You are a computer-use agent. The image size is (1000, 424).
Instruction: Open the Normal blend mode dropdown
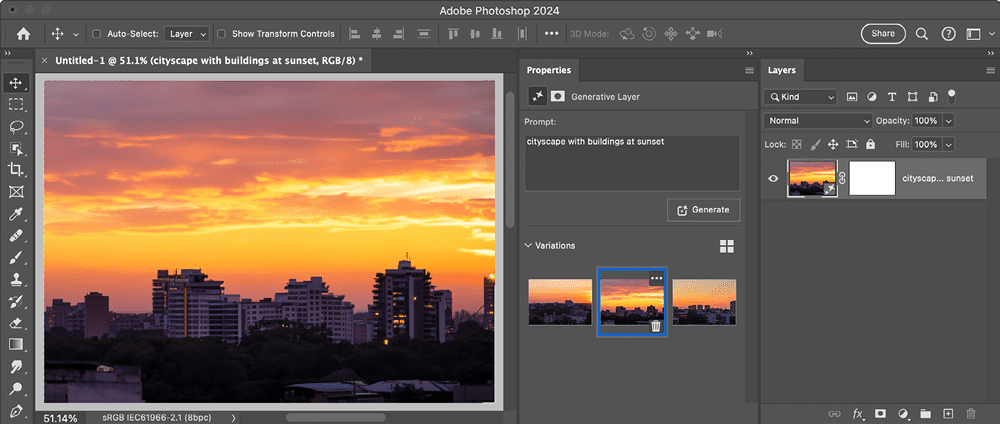(818, 121)
